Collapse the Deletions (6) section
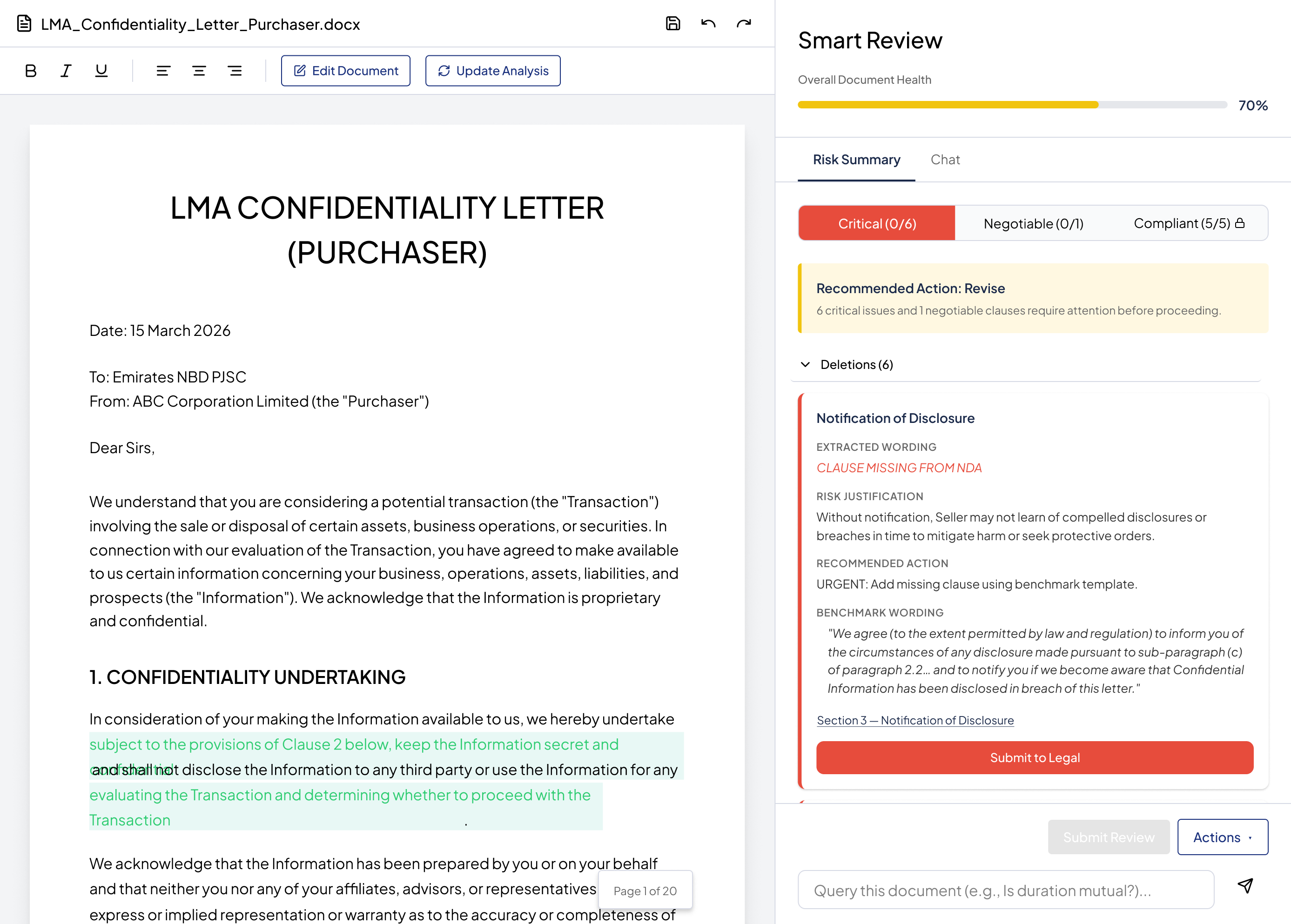 tap(805, 364)
